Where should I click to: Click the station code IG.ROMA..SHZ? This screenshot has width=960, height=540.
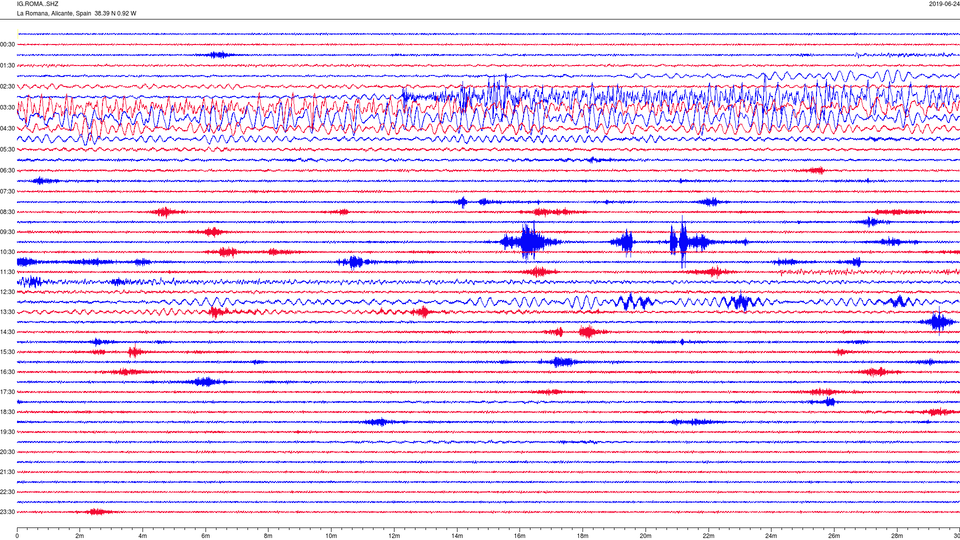coord(37,4)
